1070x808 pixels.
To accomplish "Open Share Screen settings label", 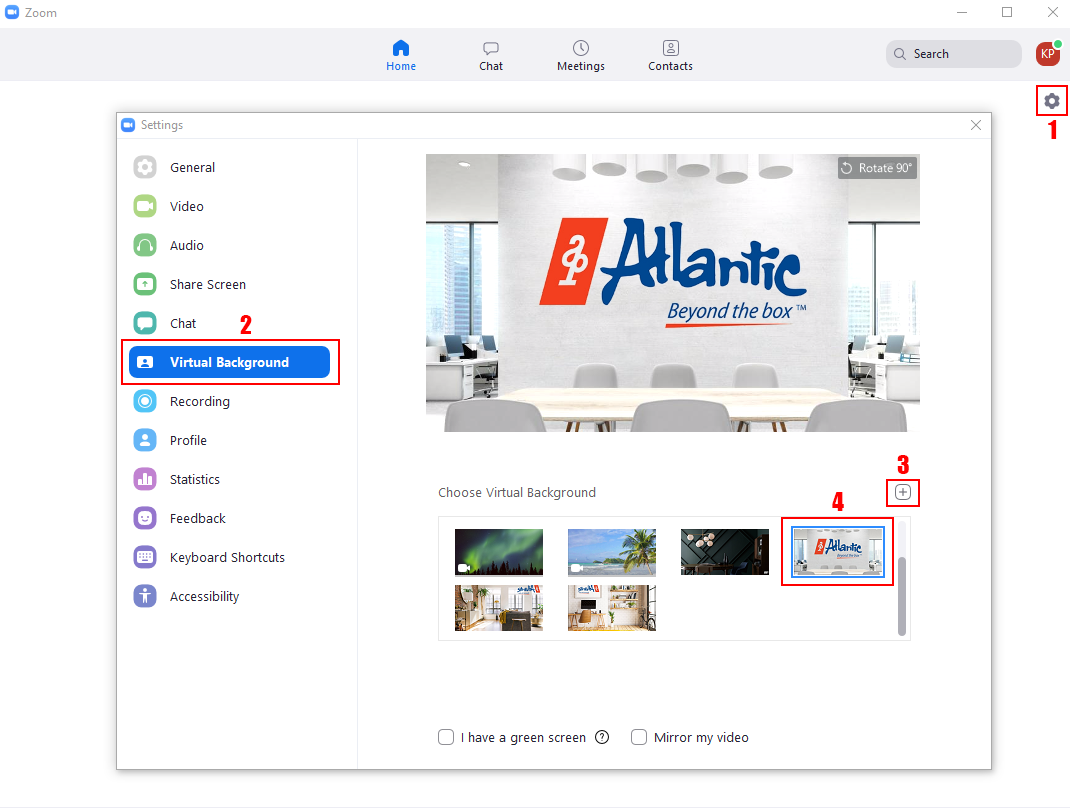I will (x=207, y=284).
